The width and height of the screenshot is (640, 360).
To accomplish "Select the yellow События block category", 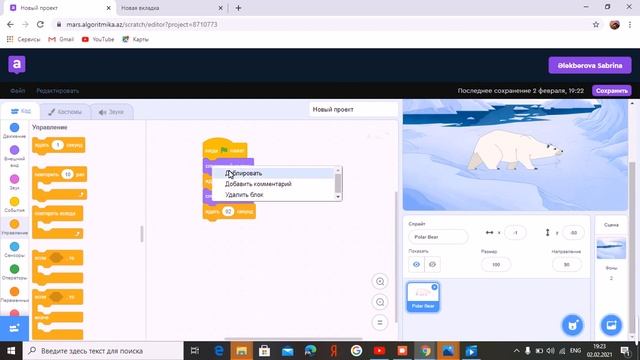I will pyautogui.click(x=14, y=204).
